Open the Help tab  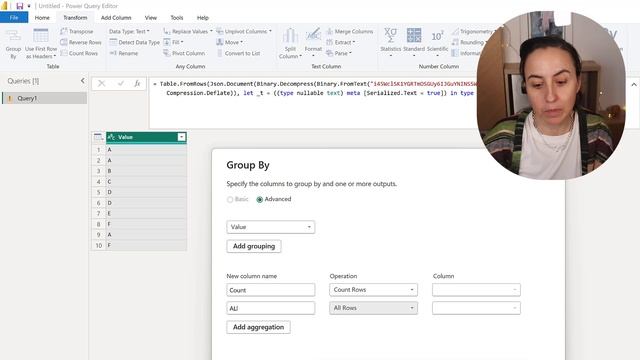coord(203,18)
